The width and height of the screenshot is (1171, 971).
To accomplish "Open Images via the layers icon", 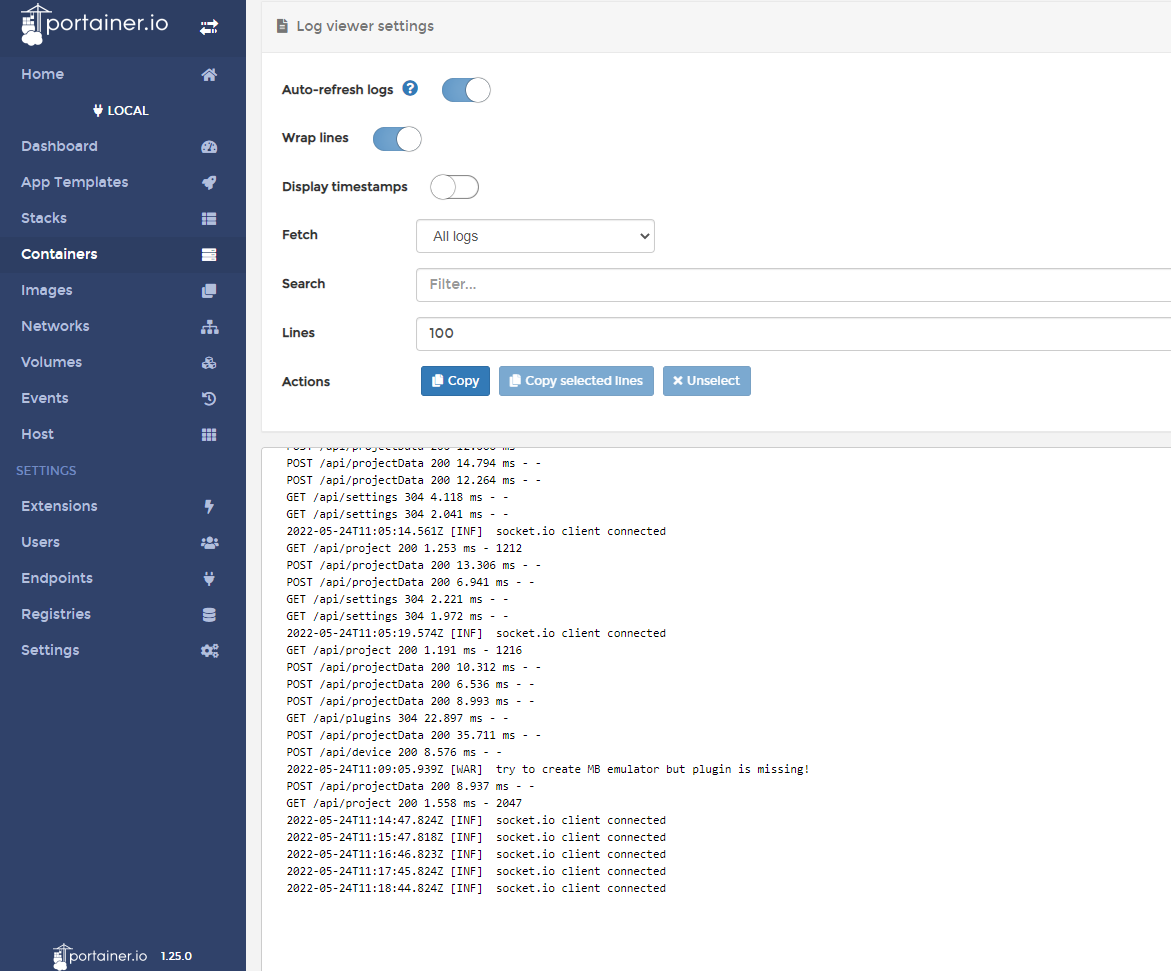I will (x=208, y=290).
